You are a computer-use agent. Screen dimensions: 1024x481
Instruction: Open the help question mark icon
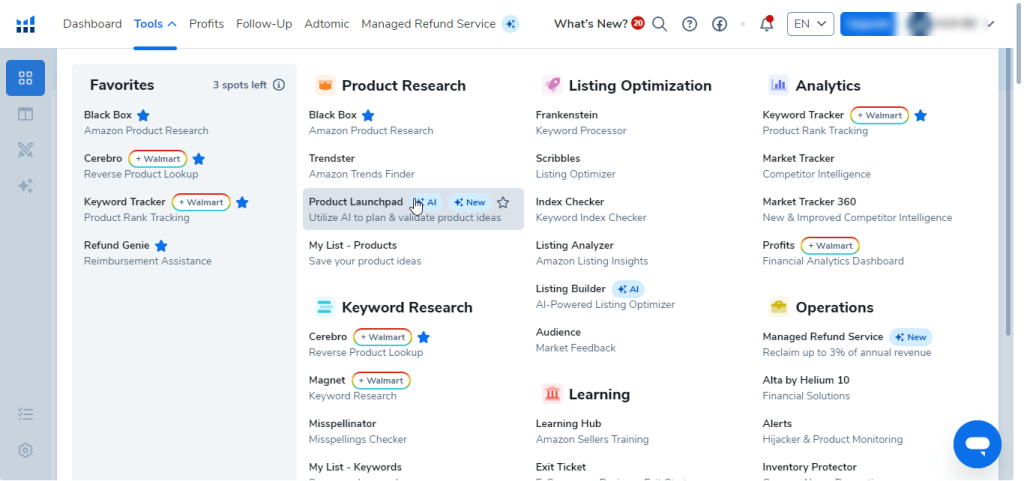[x=690, y=24]
